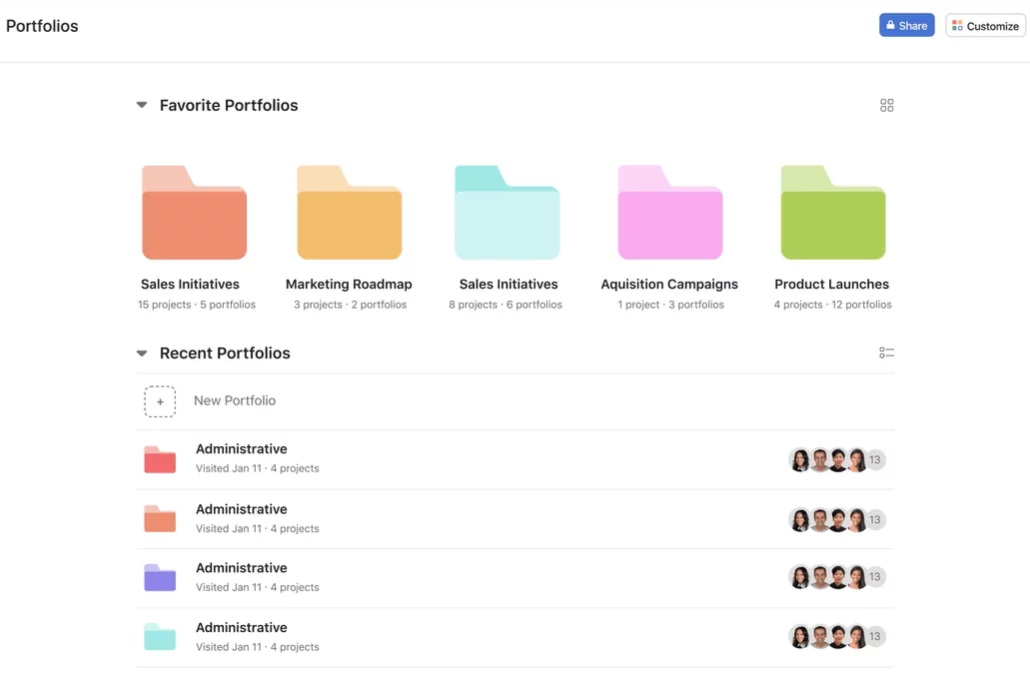Open the Marketing Roadmap folder tile

point(348,211)
